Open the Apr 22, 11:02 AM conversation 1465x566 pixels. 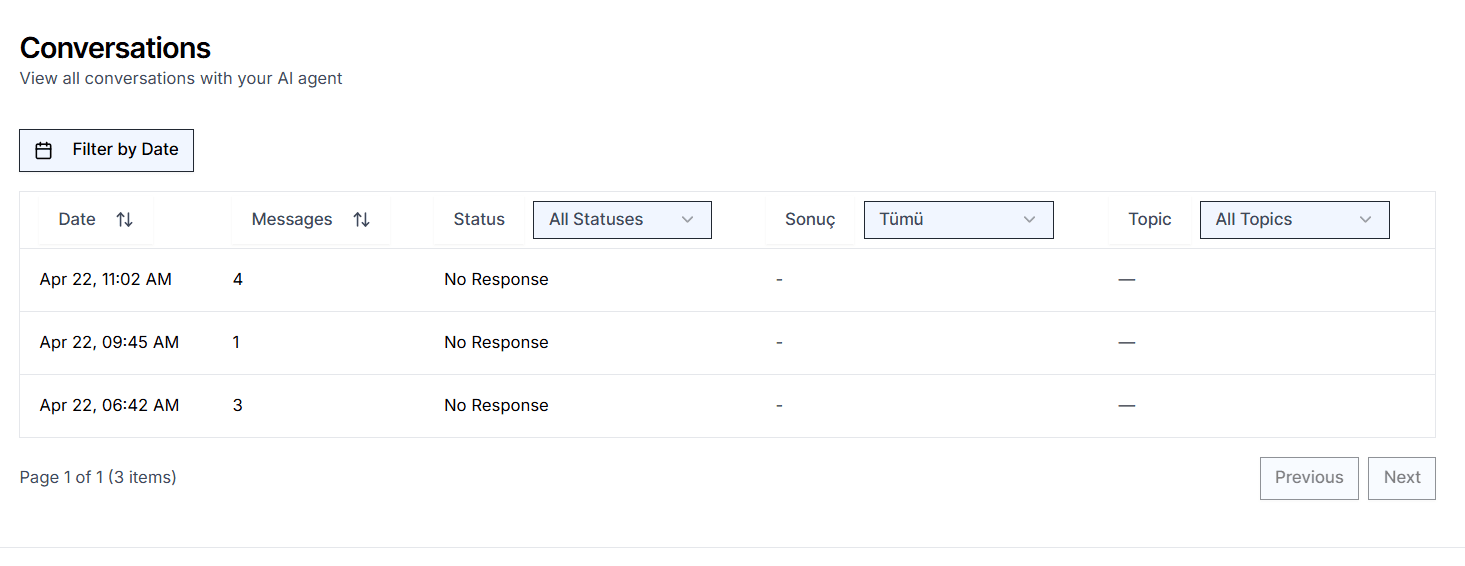(727, 280)
